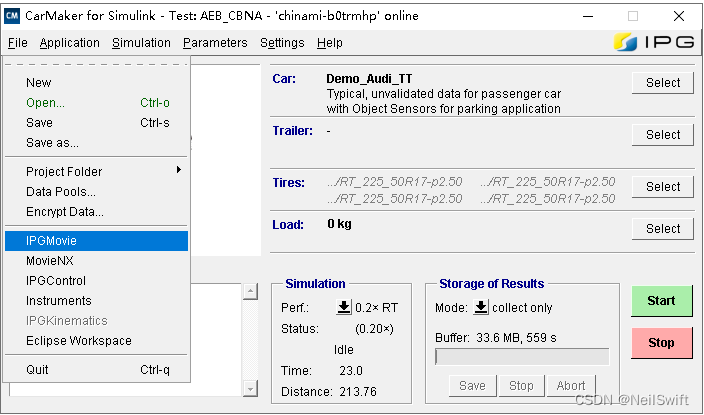Viewport: 704px width, 415px height.
Task: Click the scrollbar up arrow
Action: [249, 291]
